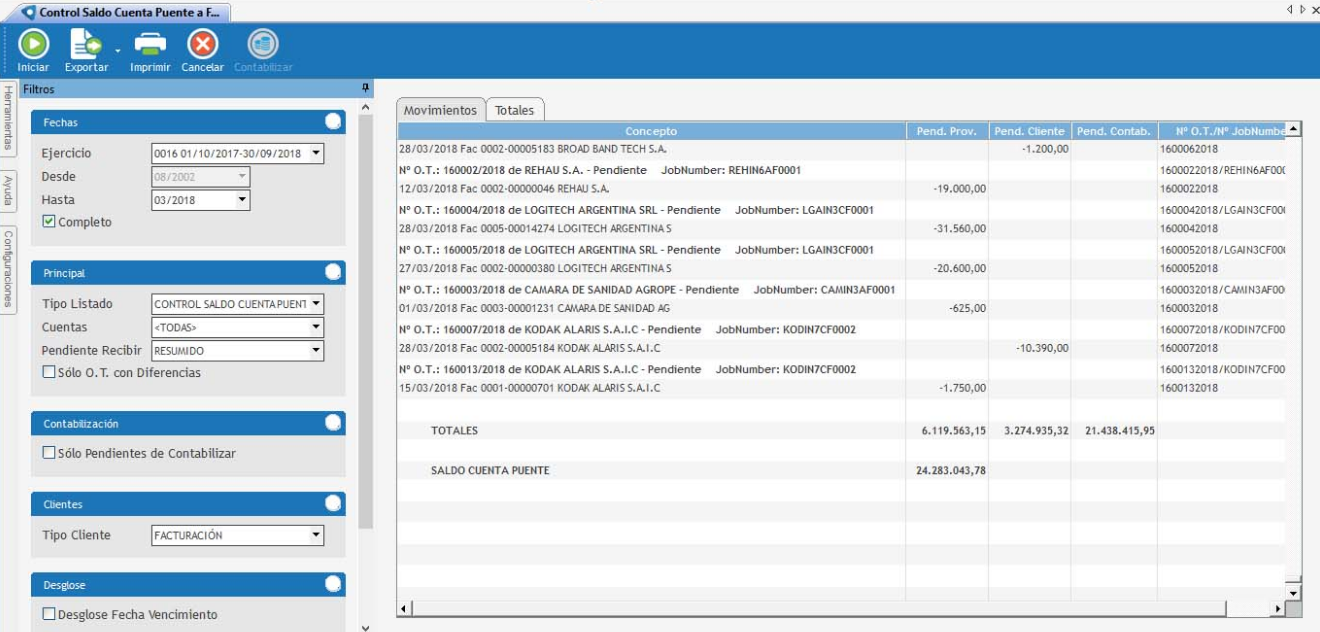Open the Configuraciones side panel

(8, 268)
